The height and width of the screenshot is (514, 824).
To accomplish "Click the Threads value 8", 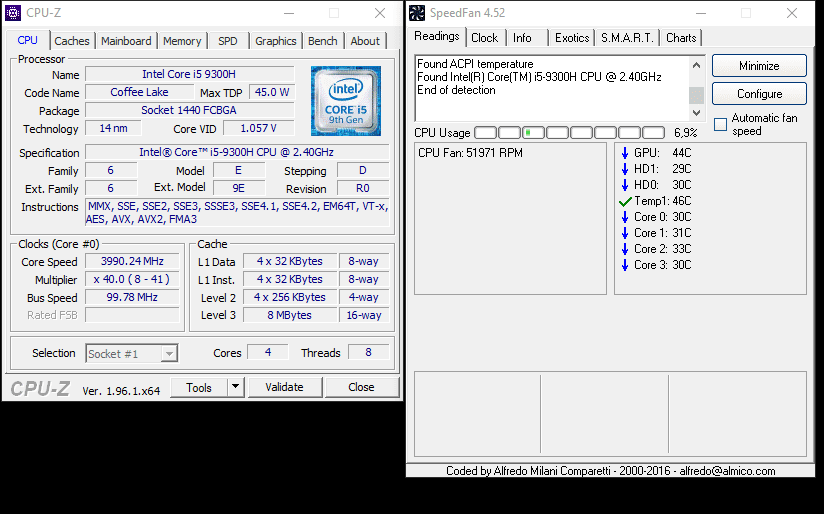I will [368, 352].
